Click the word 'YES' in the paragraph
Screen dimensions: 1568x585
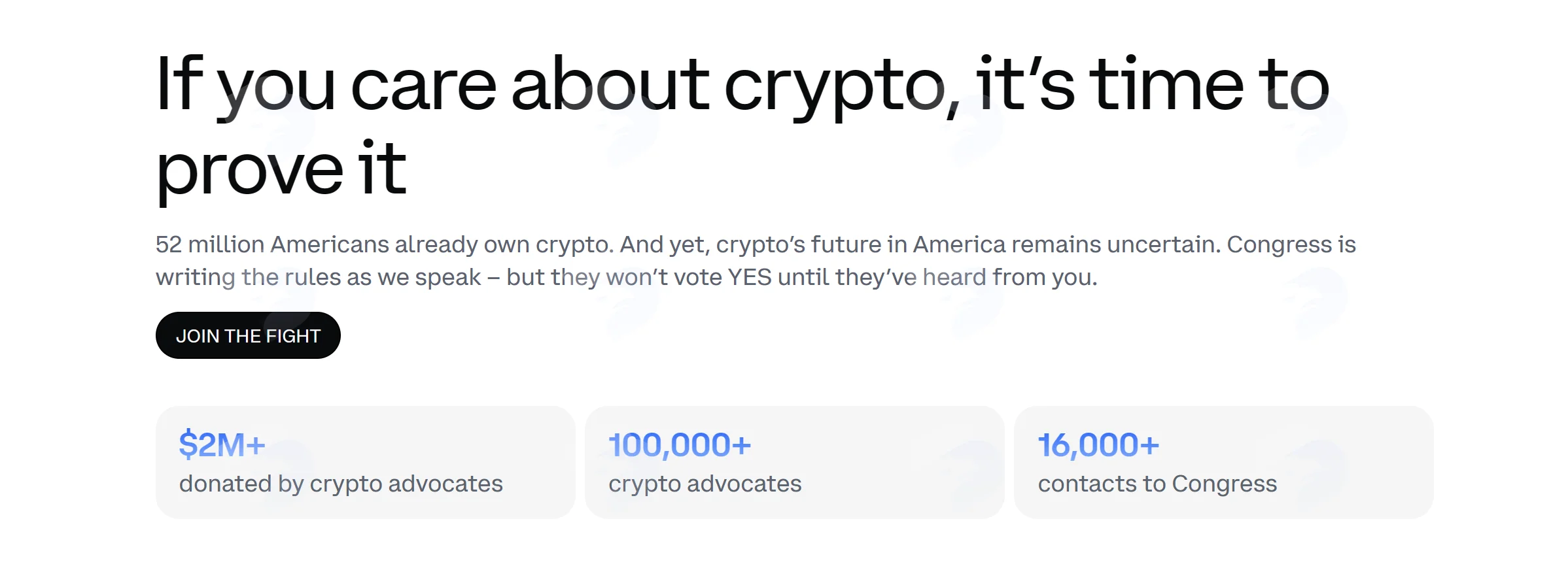pyautogui.click(x=750, y=277)
